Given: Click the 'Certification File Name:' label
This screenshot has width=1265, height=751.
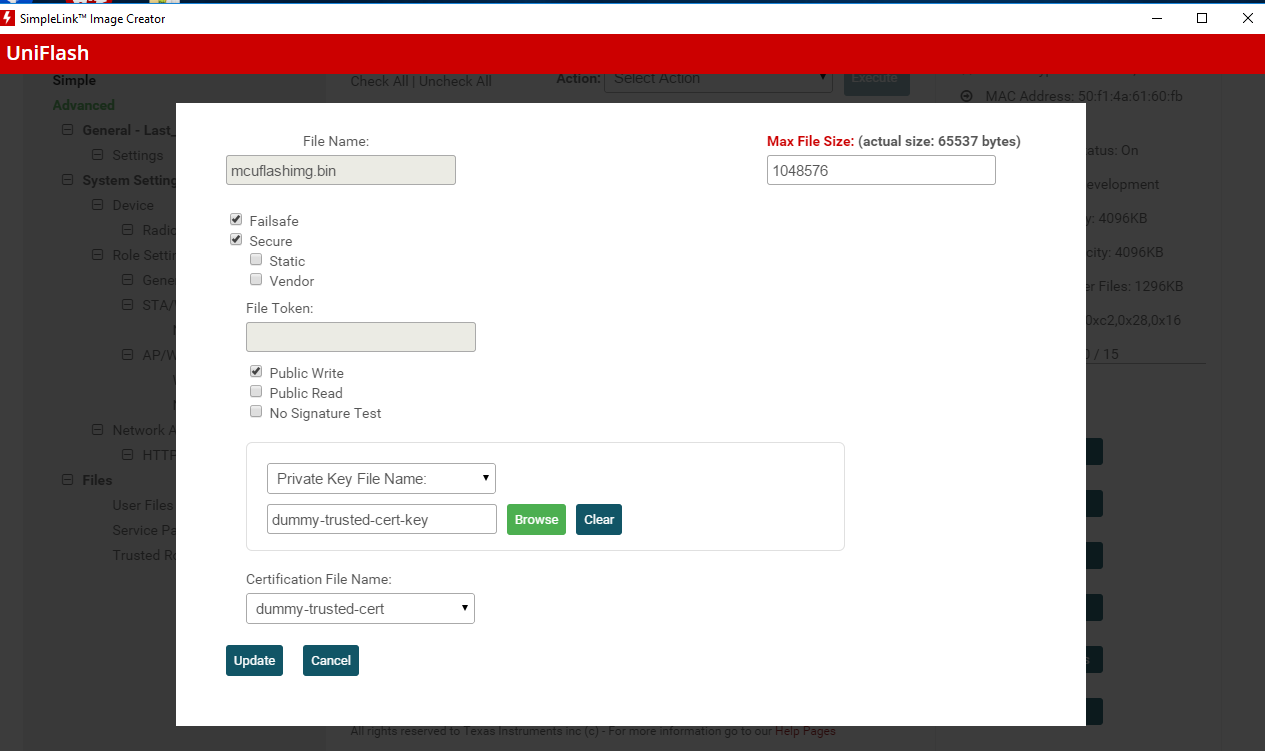Looking at the screenshot, I should 319,579.
